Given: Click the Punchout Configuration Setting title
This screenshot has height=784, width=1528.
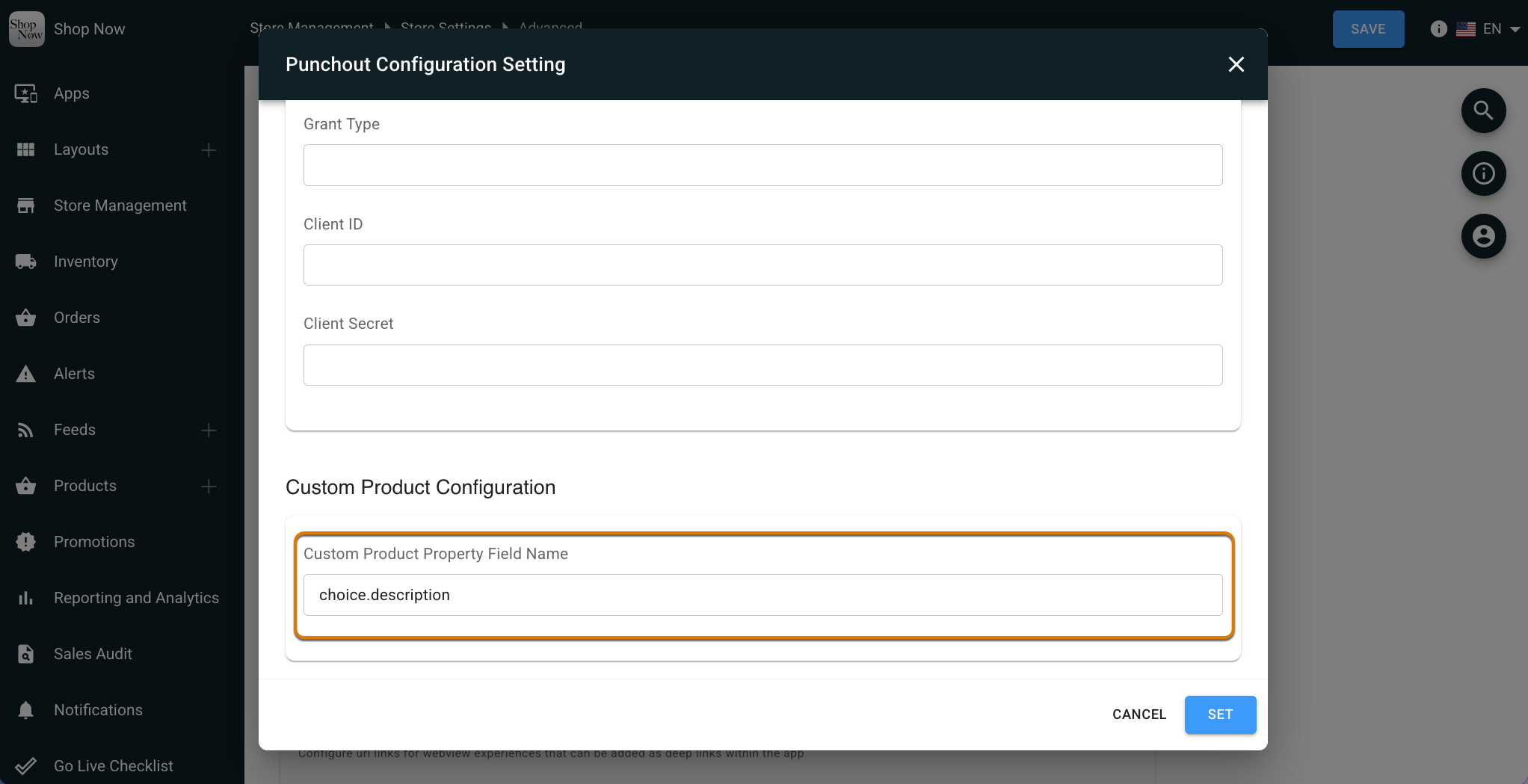Looking at the screenshot, I should 425,64.
